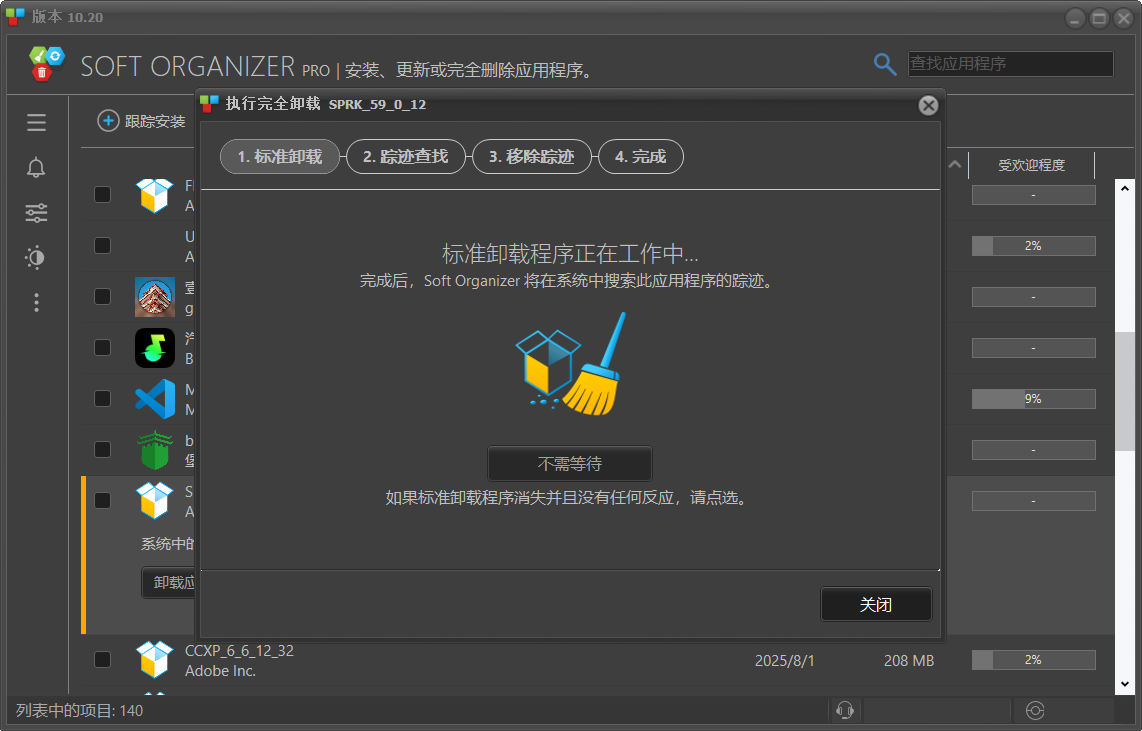Click the 208 MB size value
Image resolution: width=1142 pixels, height=731 pixels.
click(908, 660)
